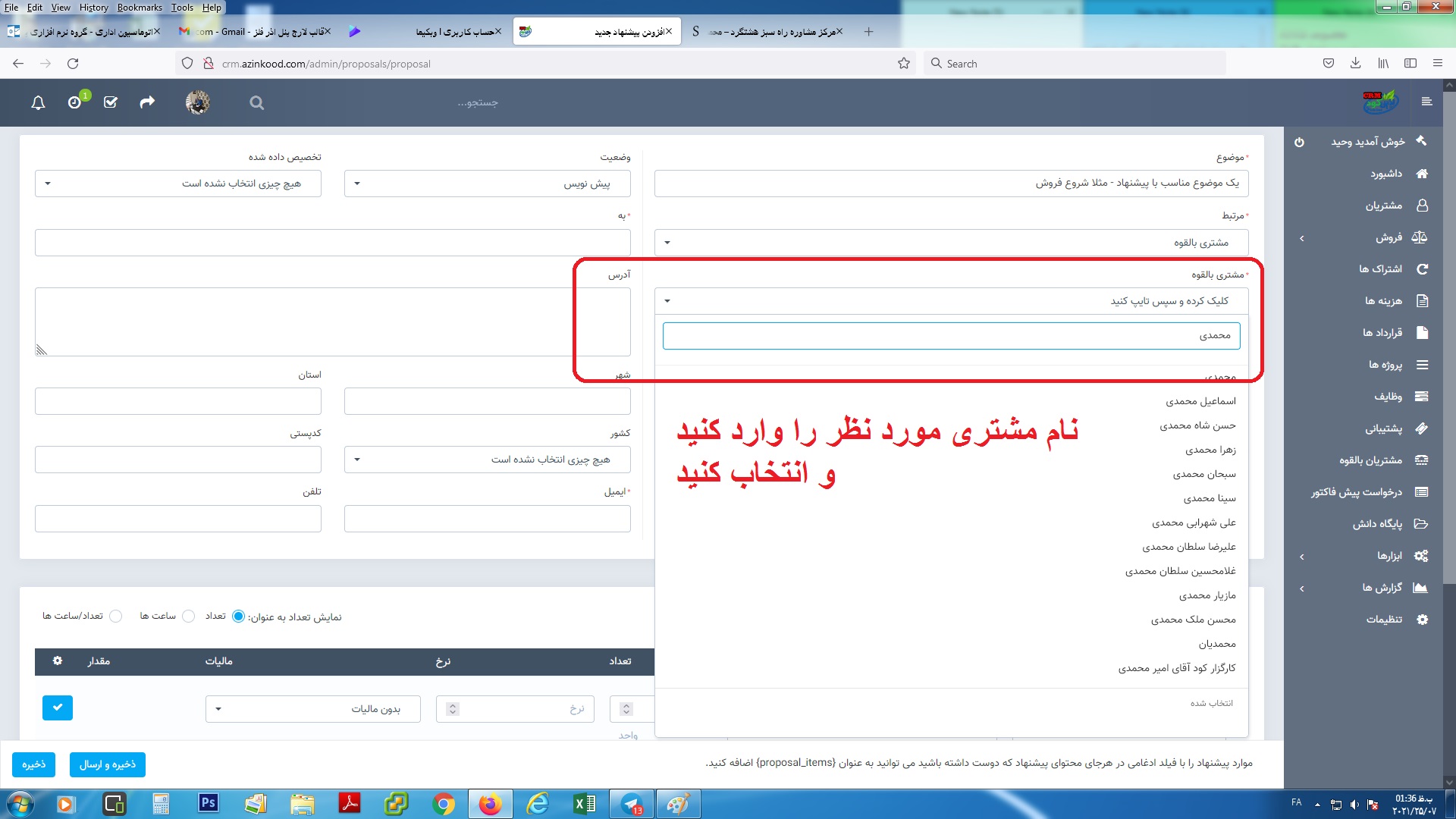Switch to the Gmail browser tab
The image size is (1456, 819).
click(254, 32)
